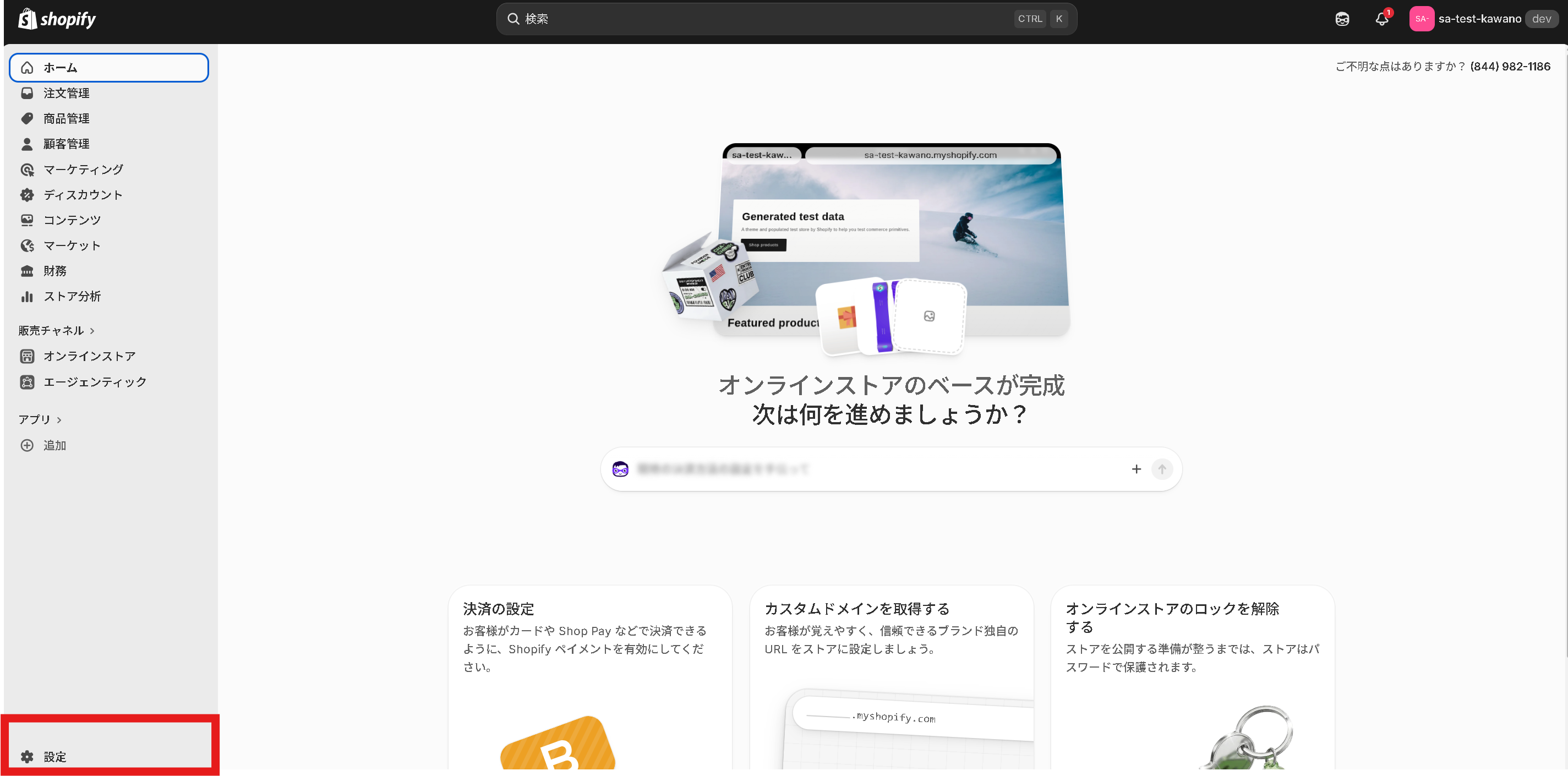Open the sa-test-kawano account menu
Viewport: 1568px width, 776px height.
[1484, 19]
